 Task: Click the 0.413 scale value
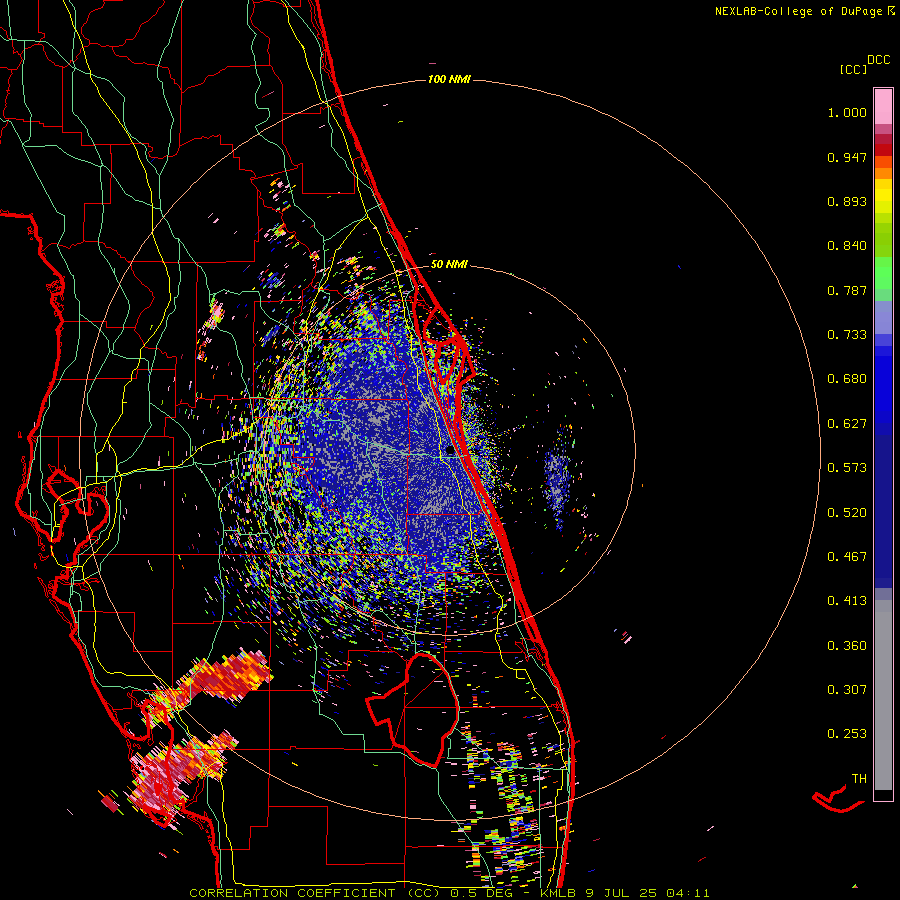847,601
